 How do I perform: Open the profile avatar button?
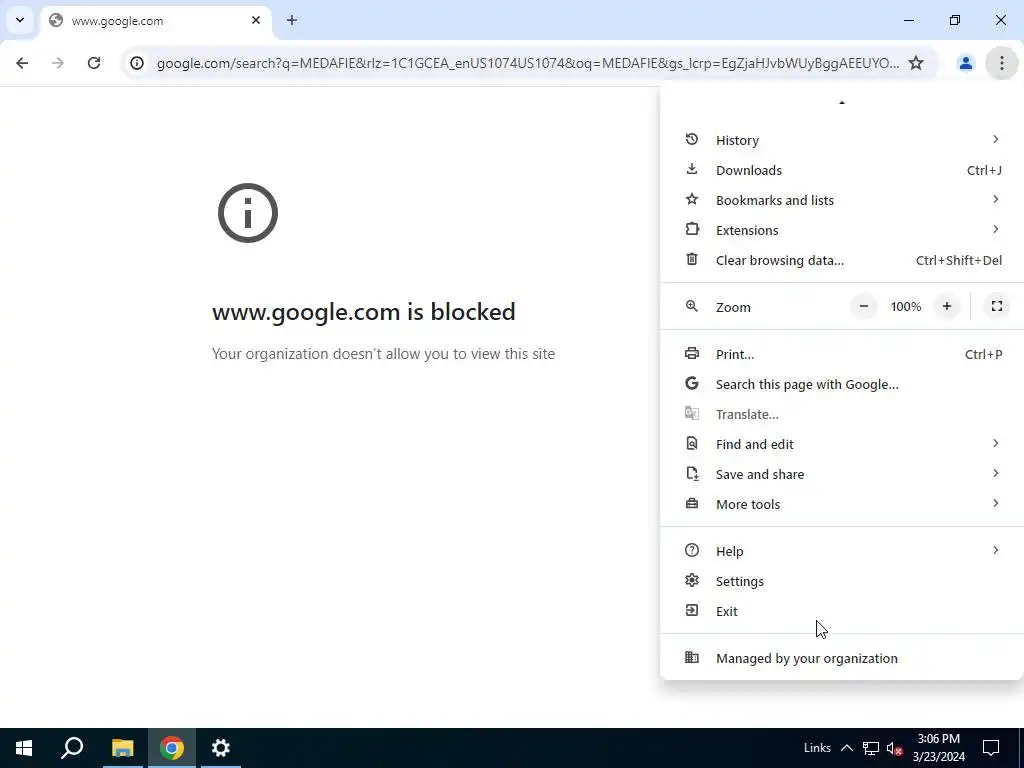pyautogui.click(x=965, y=63)
